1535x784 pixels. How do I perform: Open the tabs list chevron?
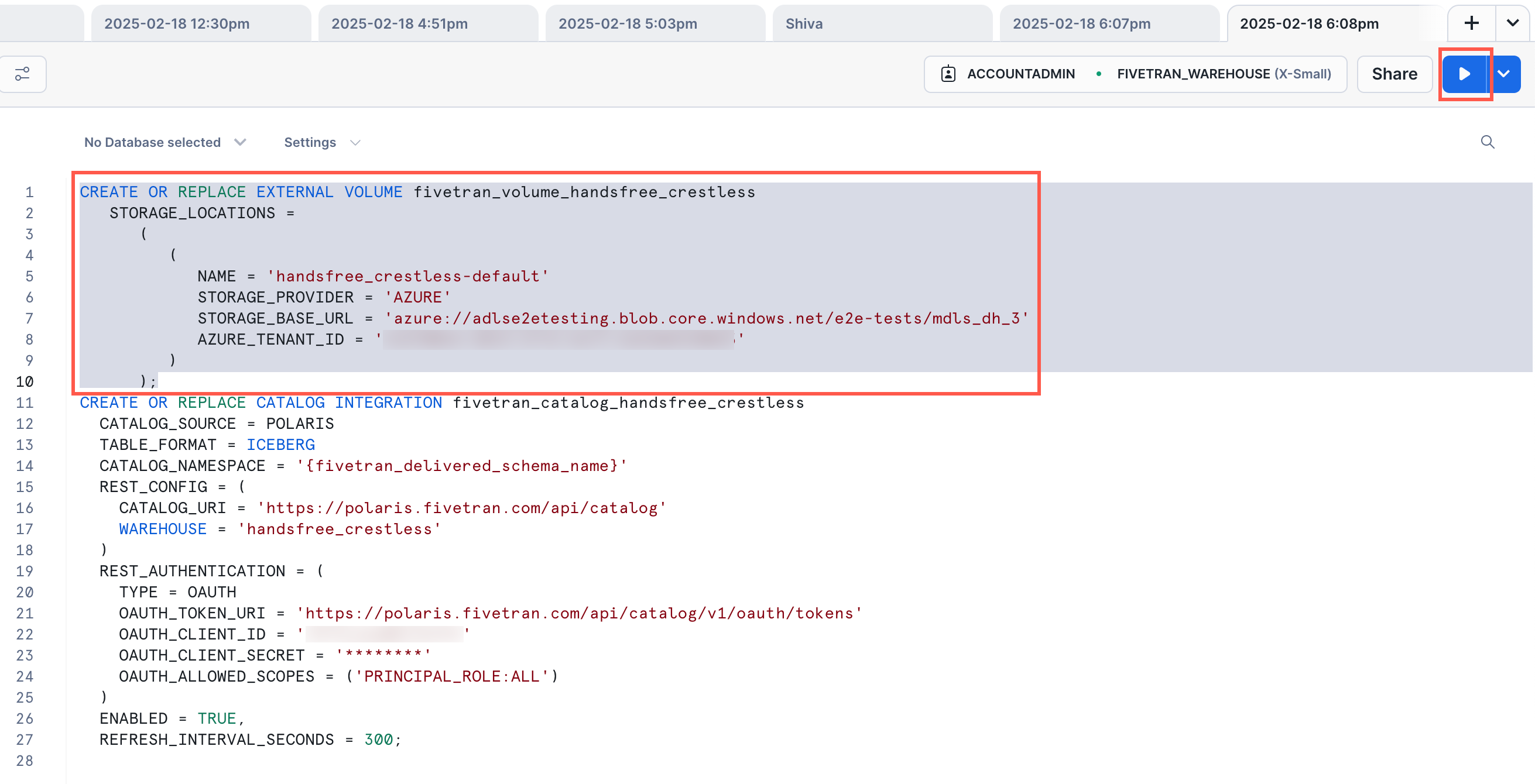[x=1512, y=23]
